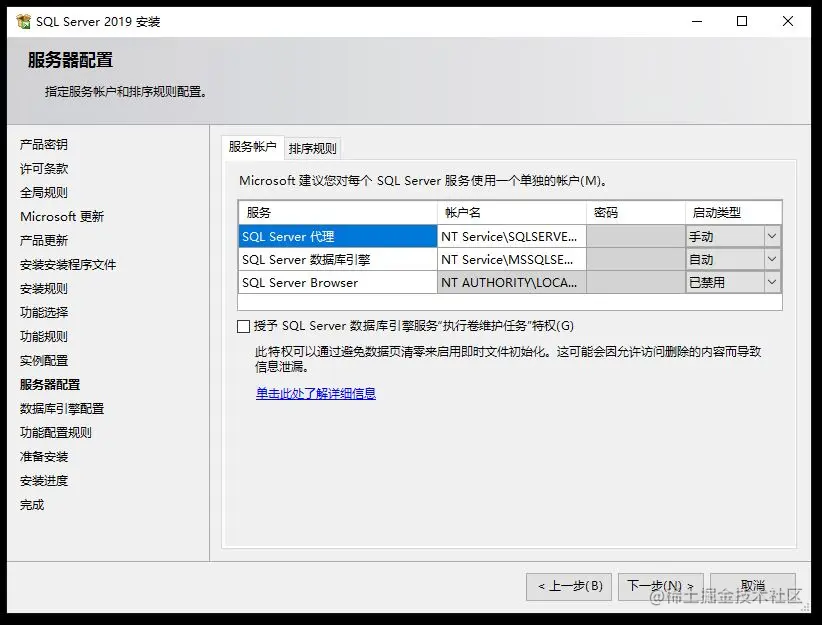
Task: Select 产品密钥 step in sidebar
Action: click(44, 145)
